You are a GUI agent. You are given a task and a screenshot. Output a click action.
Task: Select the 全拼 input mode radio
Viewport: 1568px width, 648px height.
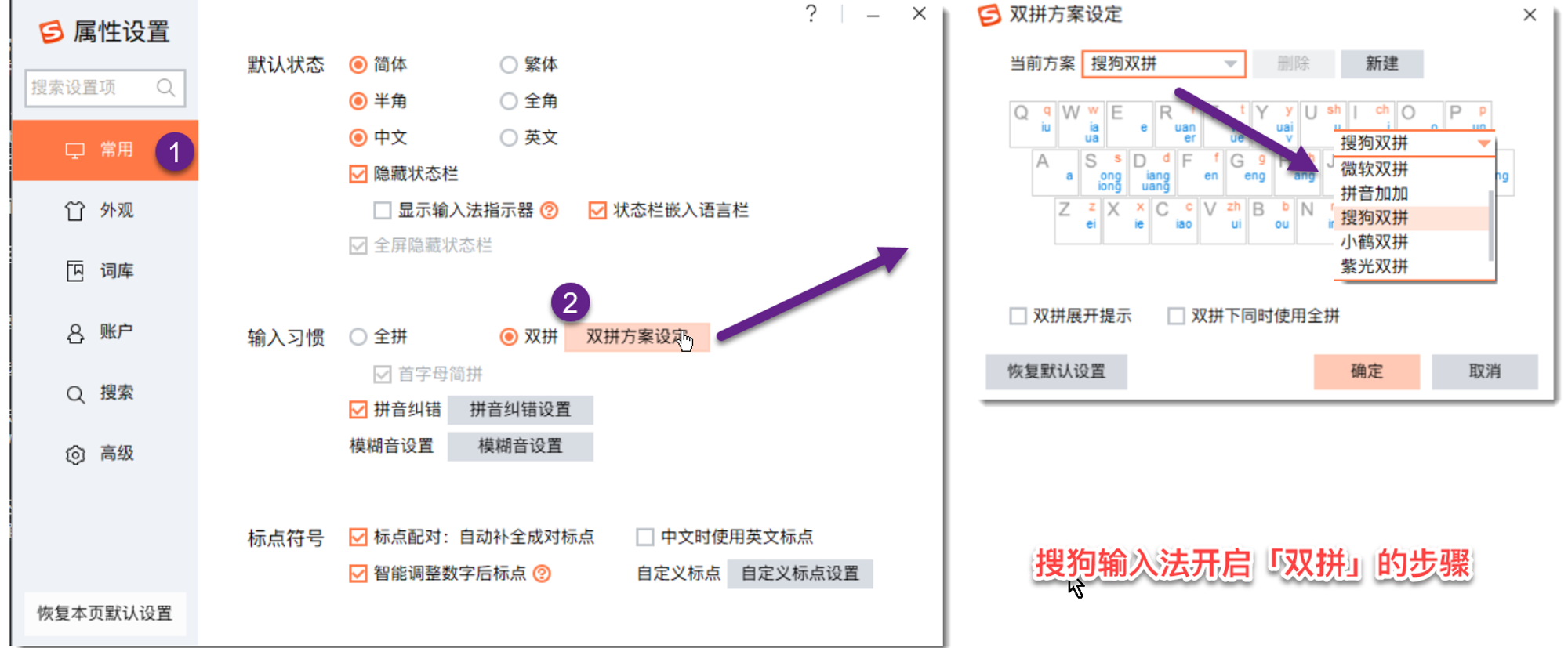358,337
